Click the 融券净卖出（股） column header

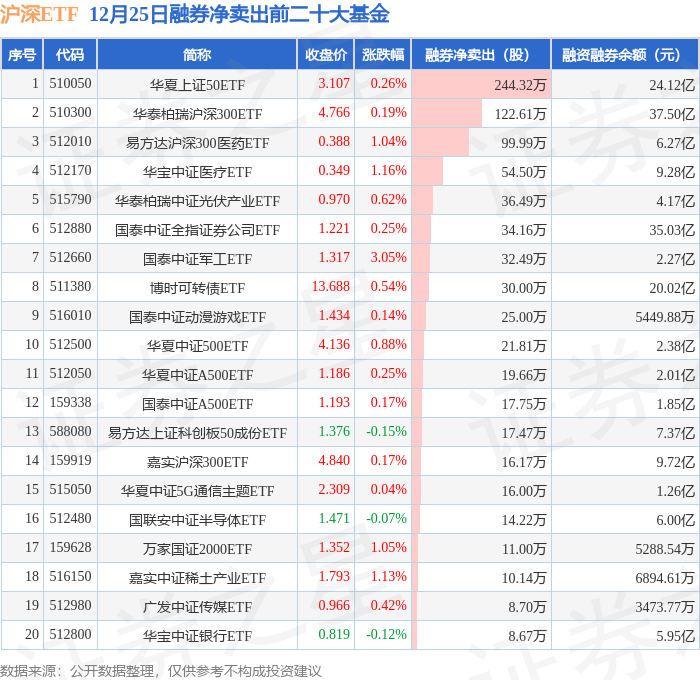click(481, 54)
